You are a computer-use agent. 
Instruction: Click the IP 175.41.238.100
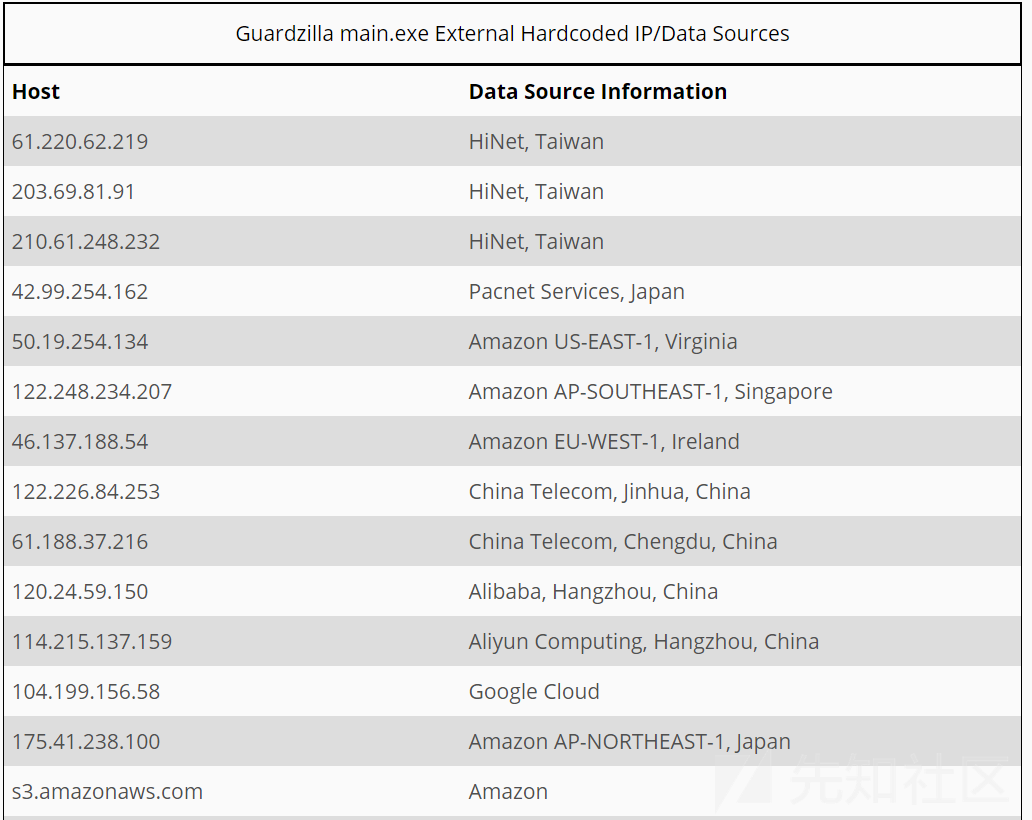[x=86, y=742]
